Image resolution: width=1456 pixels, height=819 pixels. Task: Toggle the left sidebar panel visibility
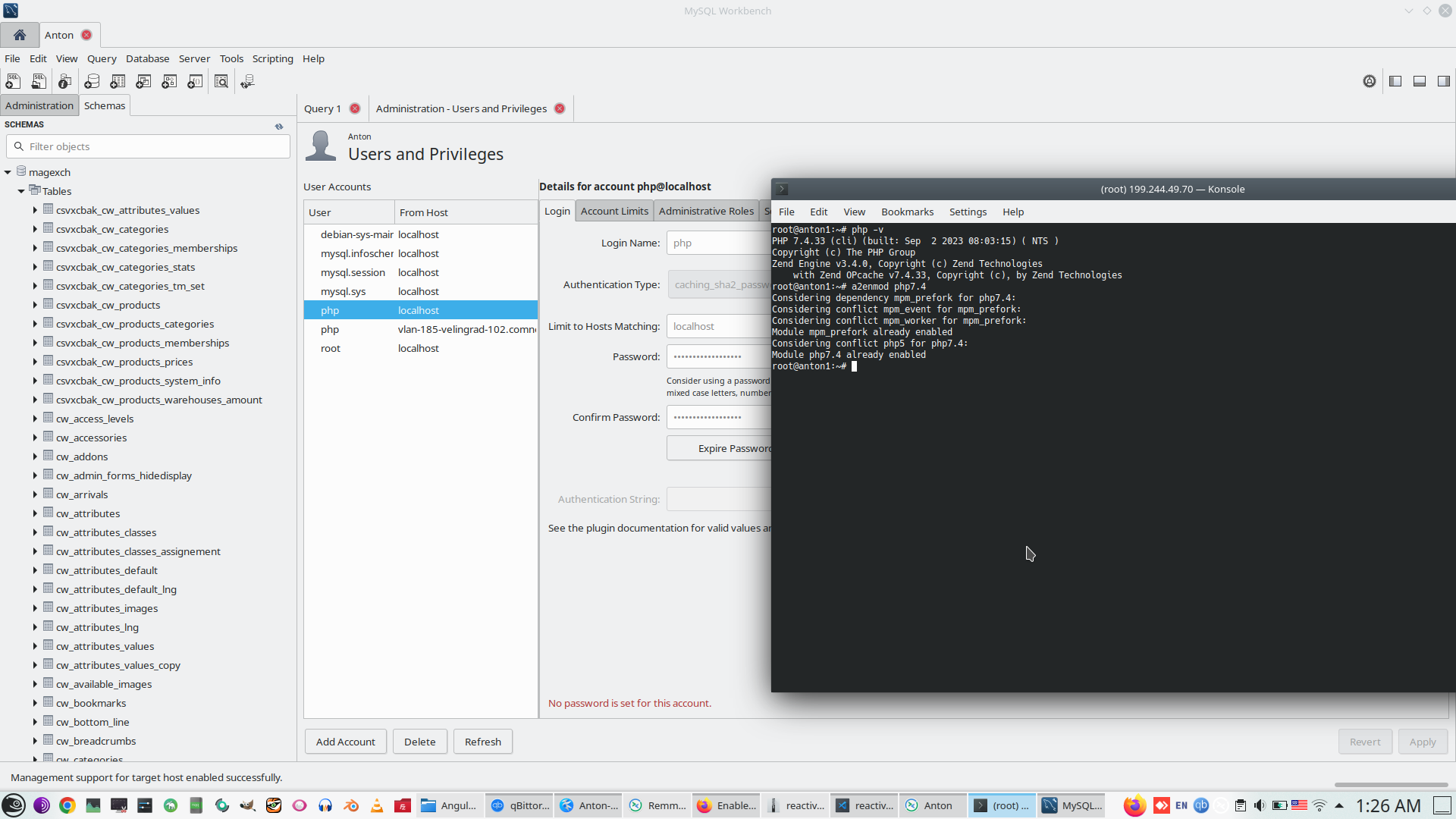point(1395,81)
